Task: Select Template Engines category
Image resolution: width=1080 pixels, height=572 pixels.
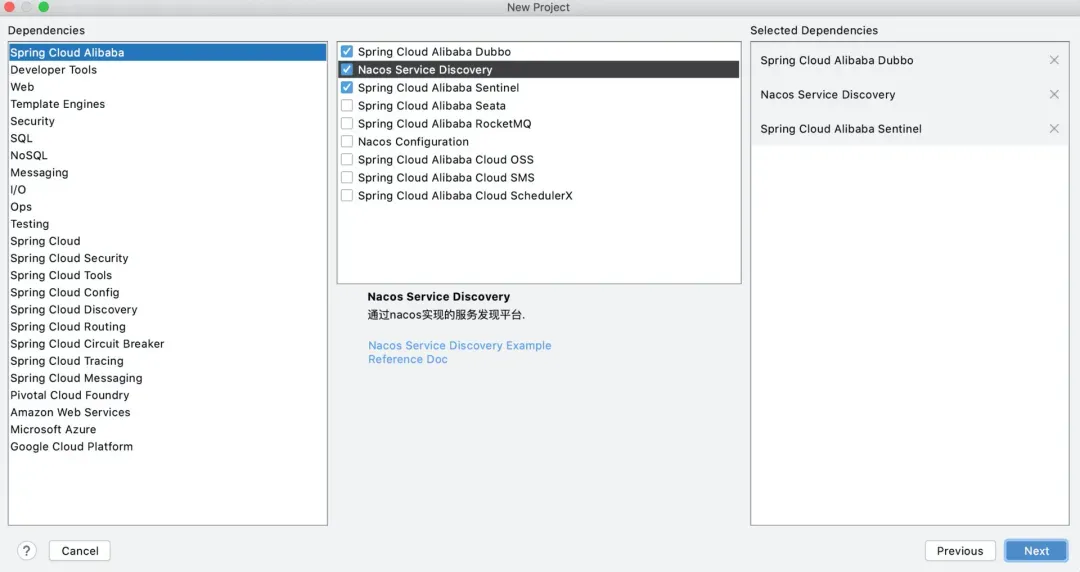Action: click(167, 104)
